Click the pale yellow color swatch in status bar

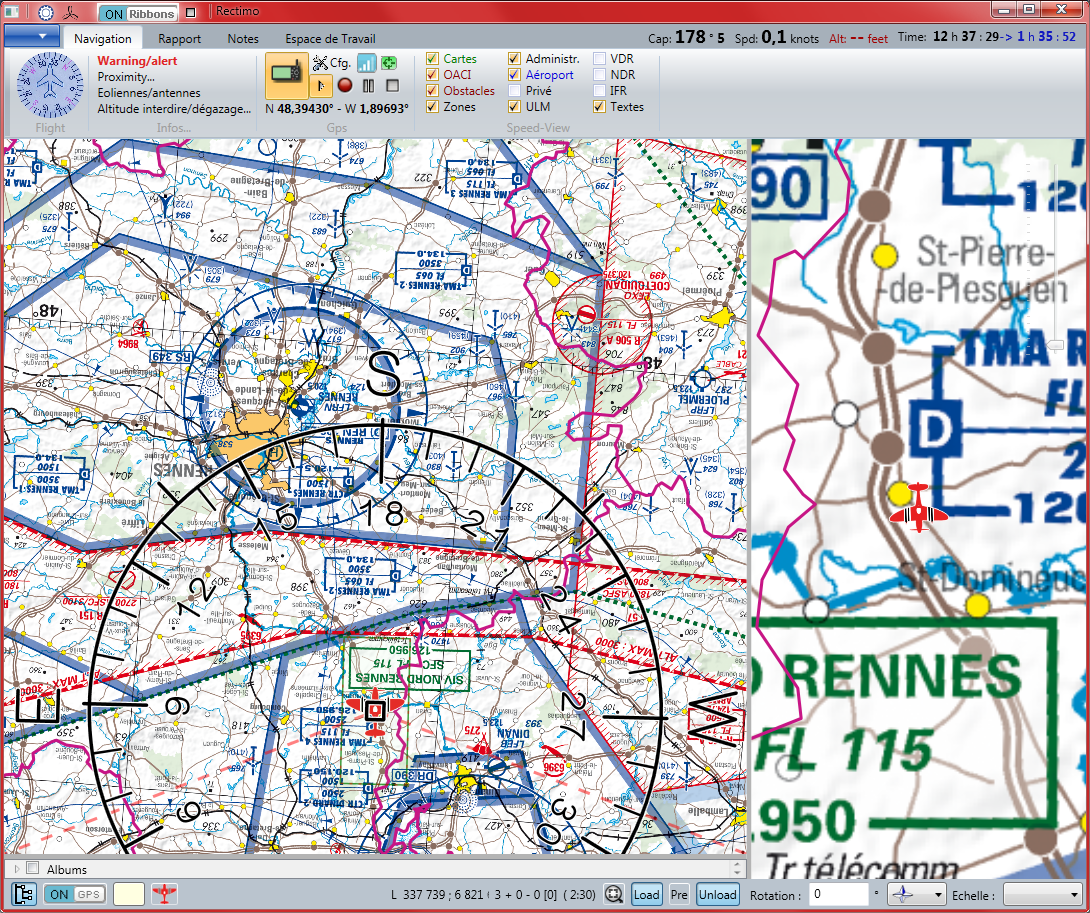(129, 894)
